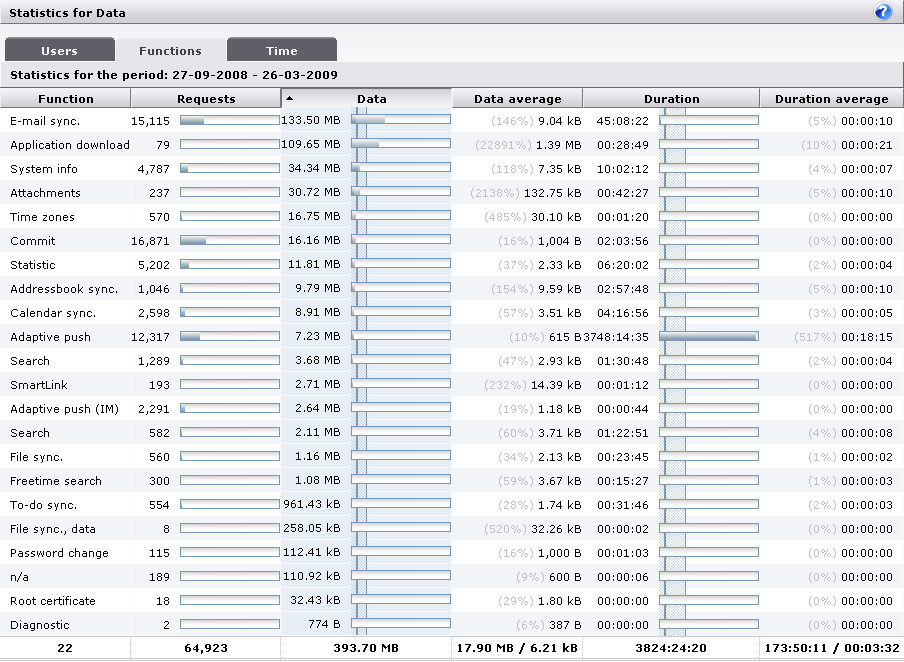Click the E-mail sync. requests bar
The height and width of the screenshot is (662, 904).
(229, 121)
